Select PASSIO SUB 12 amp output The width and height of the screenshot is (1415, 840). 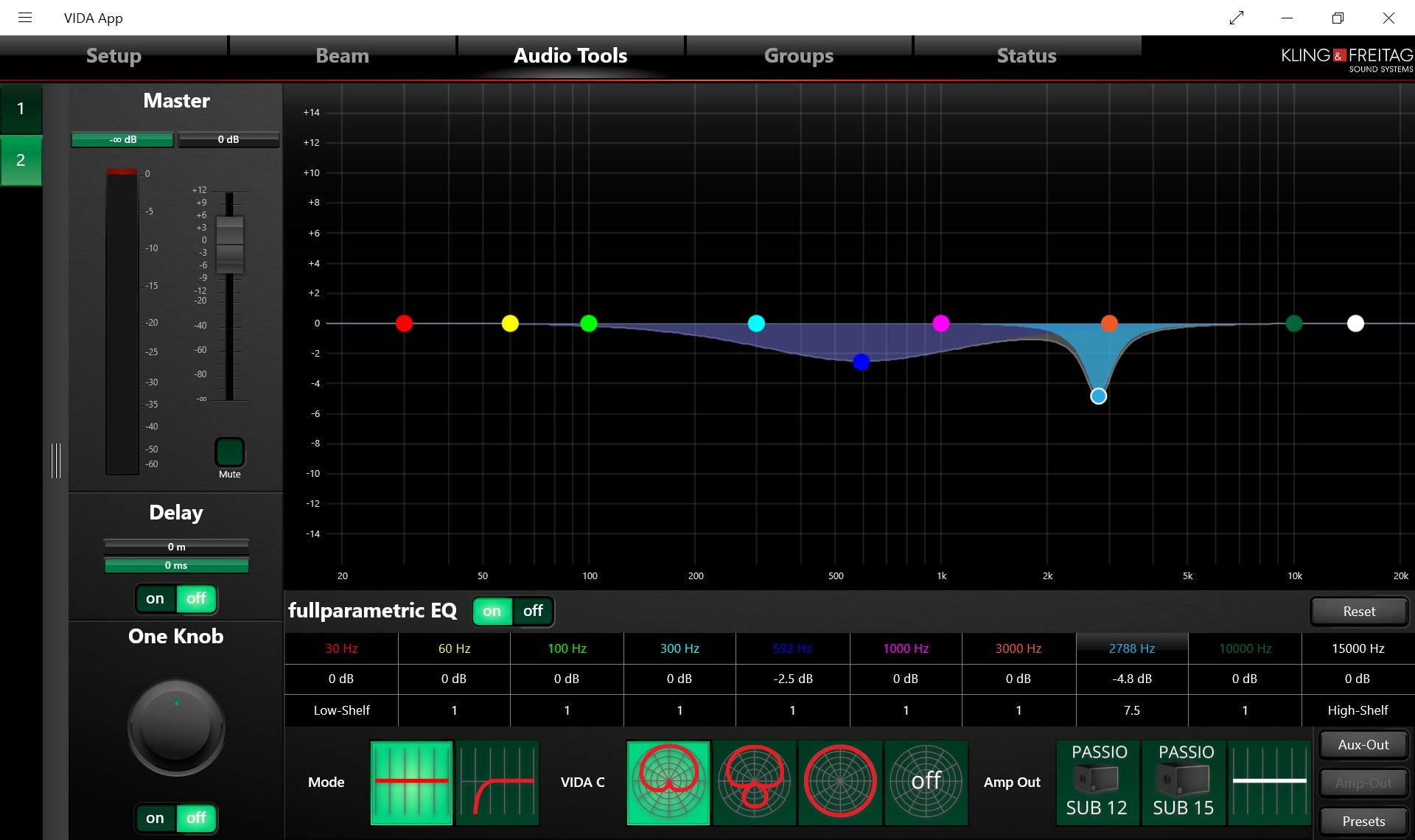[1097, 783]
